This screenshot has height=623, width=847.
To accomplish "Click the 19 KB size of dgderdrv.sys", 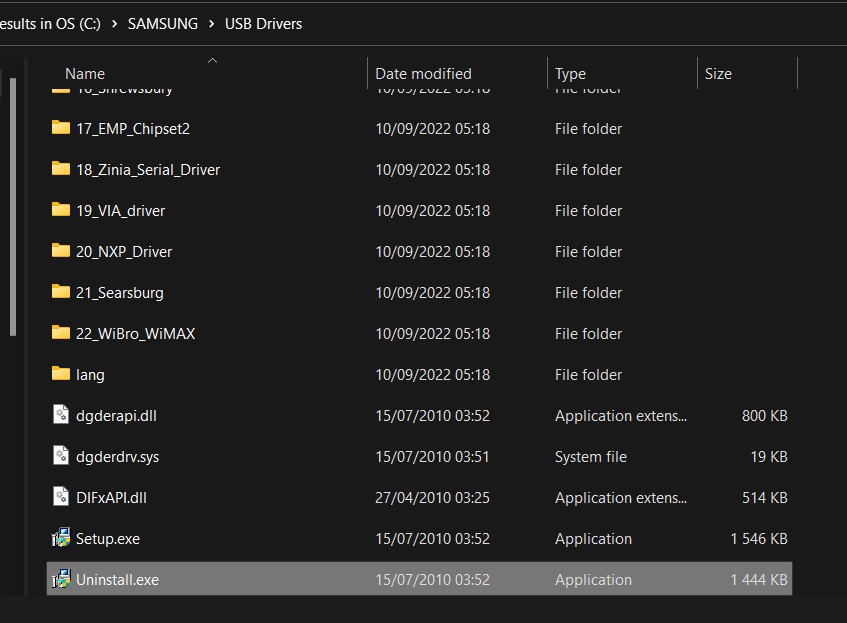I will coord(769,457).
